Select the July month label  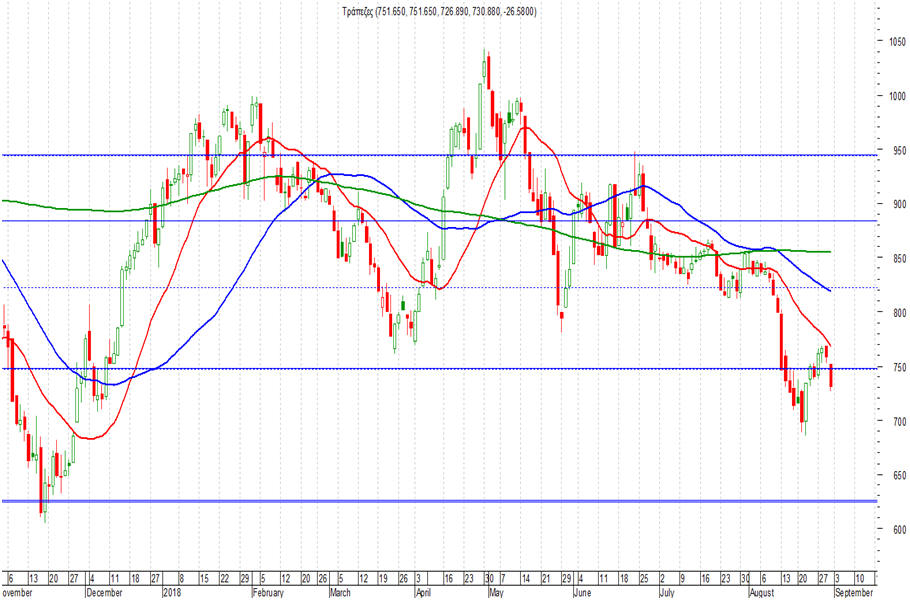click(667, 593)
